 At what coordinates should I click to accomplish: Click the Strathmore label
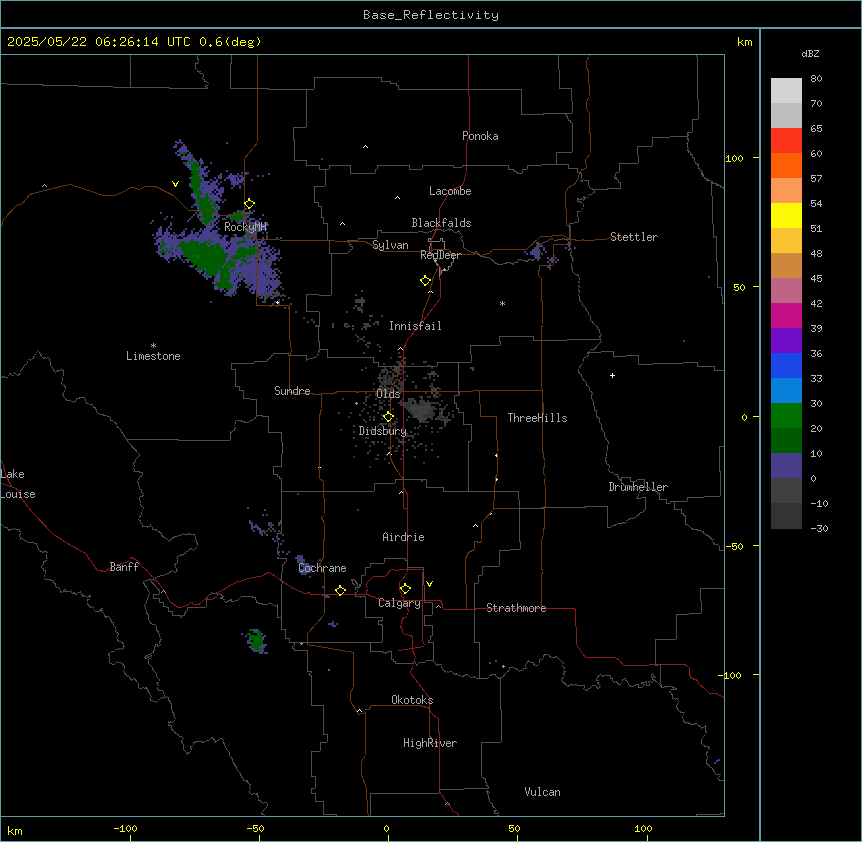(516, 608)
